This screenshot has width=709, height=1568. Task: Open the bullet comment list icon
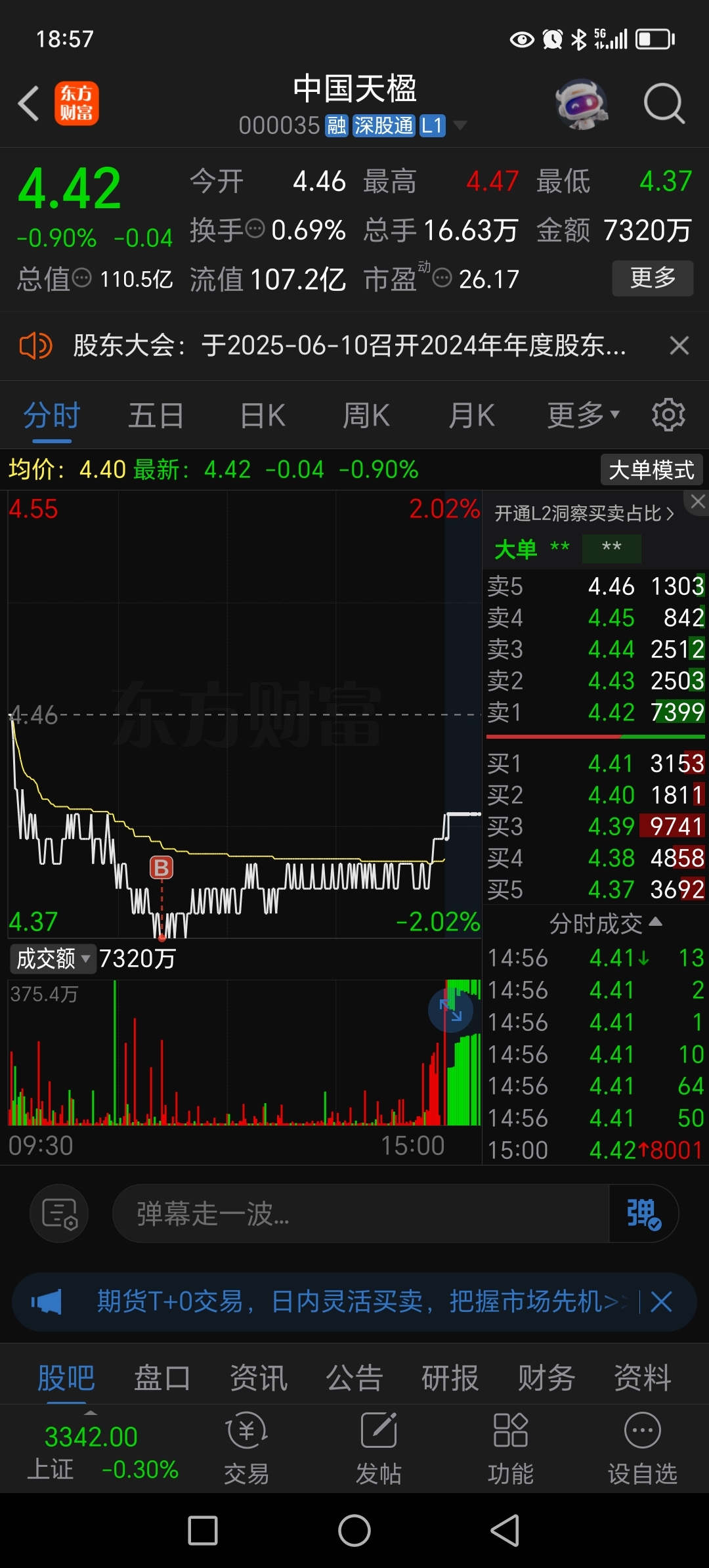[59, 1213]
